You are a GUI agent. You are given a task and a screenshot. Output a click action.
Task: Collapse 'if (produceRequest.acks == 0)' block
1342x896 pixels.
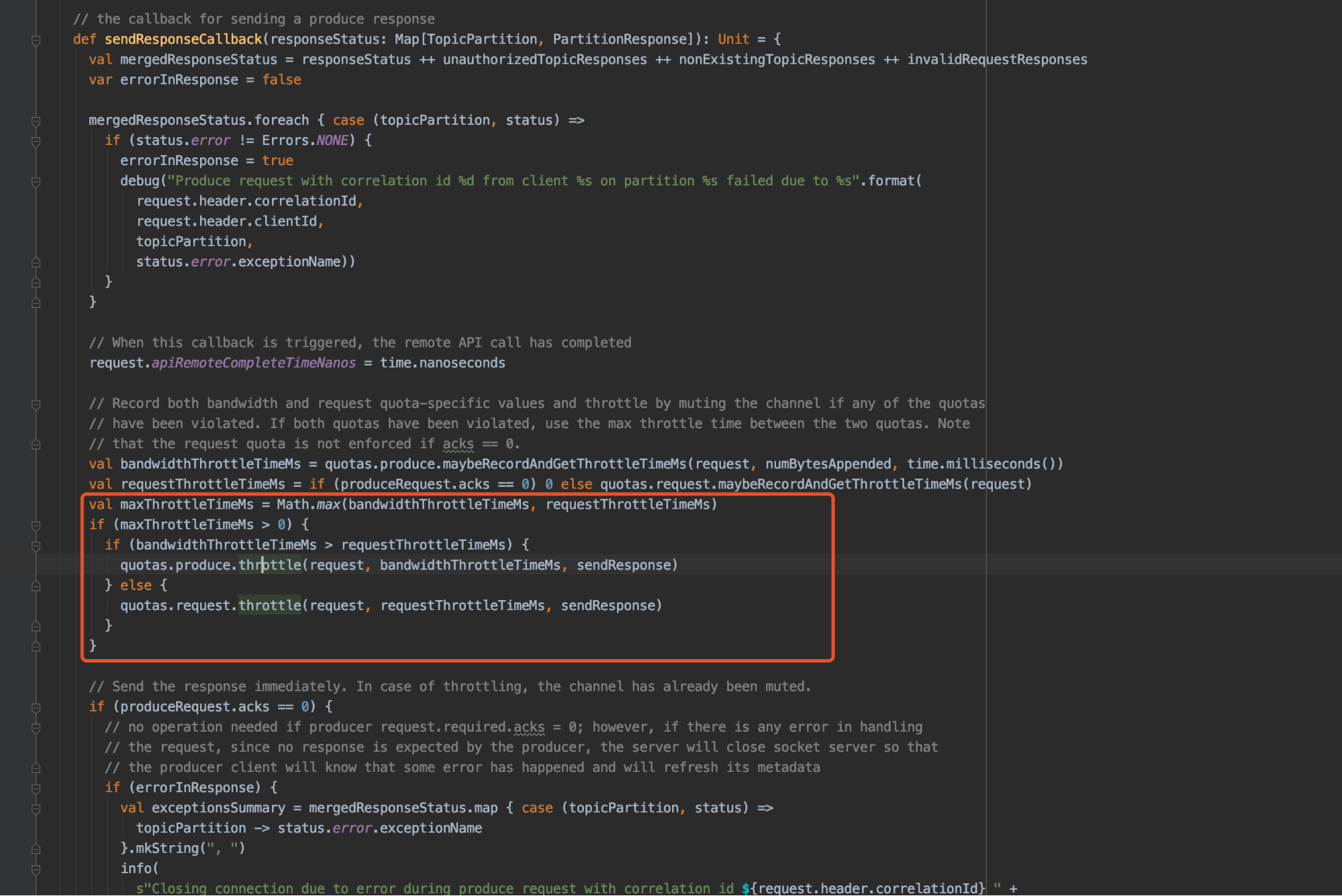pyautogui.click(x=36, y=707)
